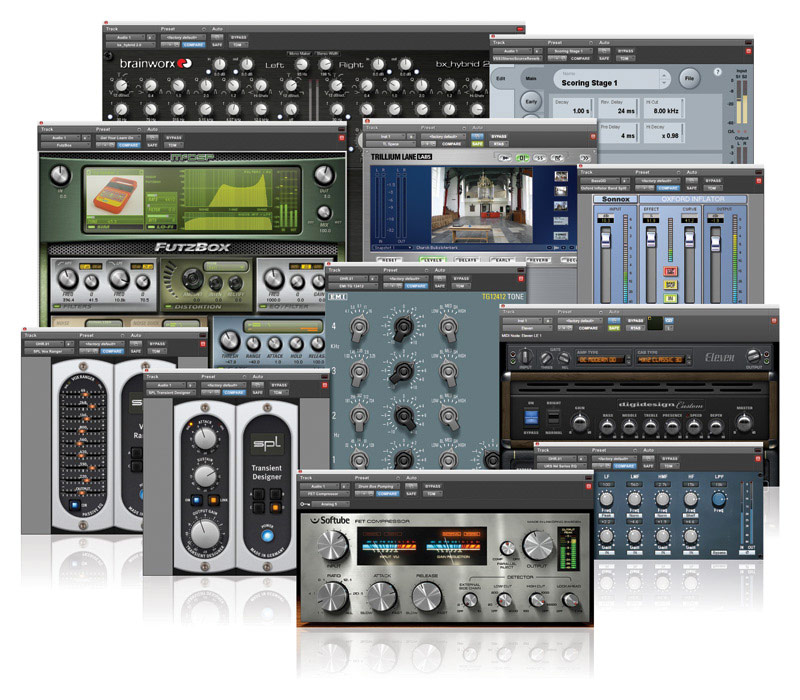Open the preset dropdown in FutzBox header

coord(117,138)
